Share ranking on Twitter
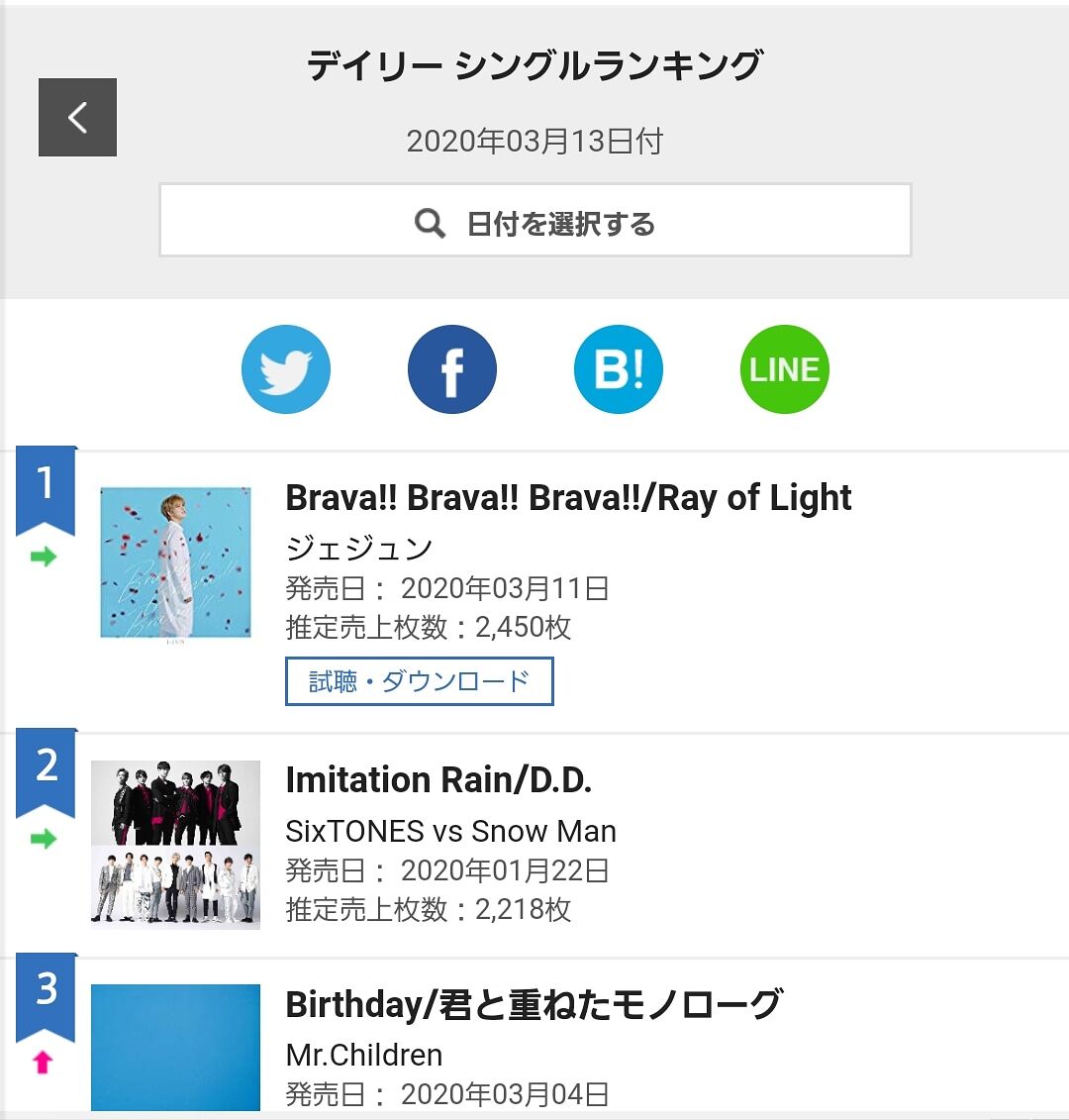The width and height of the screenshot is (1069, 1120). point(286,369)
